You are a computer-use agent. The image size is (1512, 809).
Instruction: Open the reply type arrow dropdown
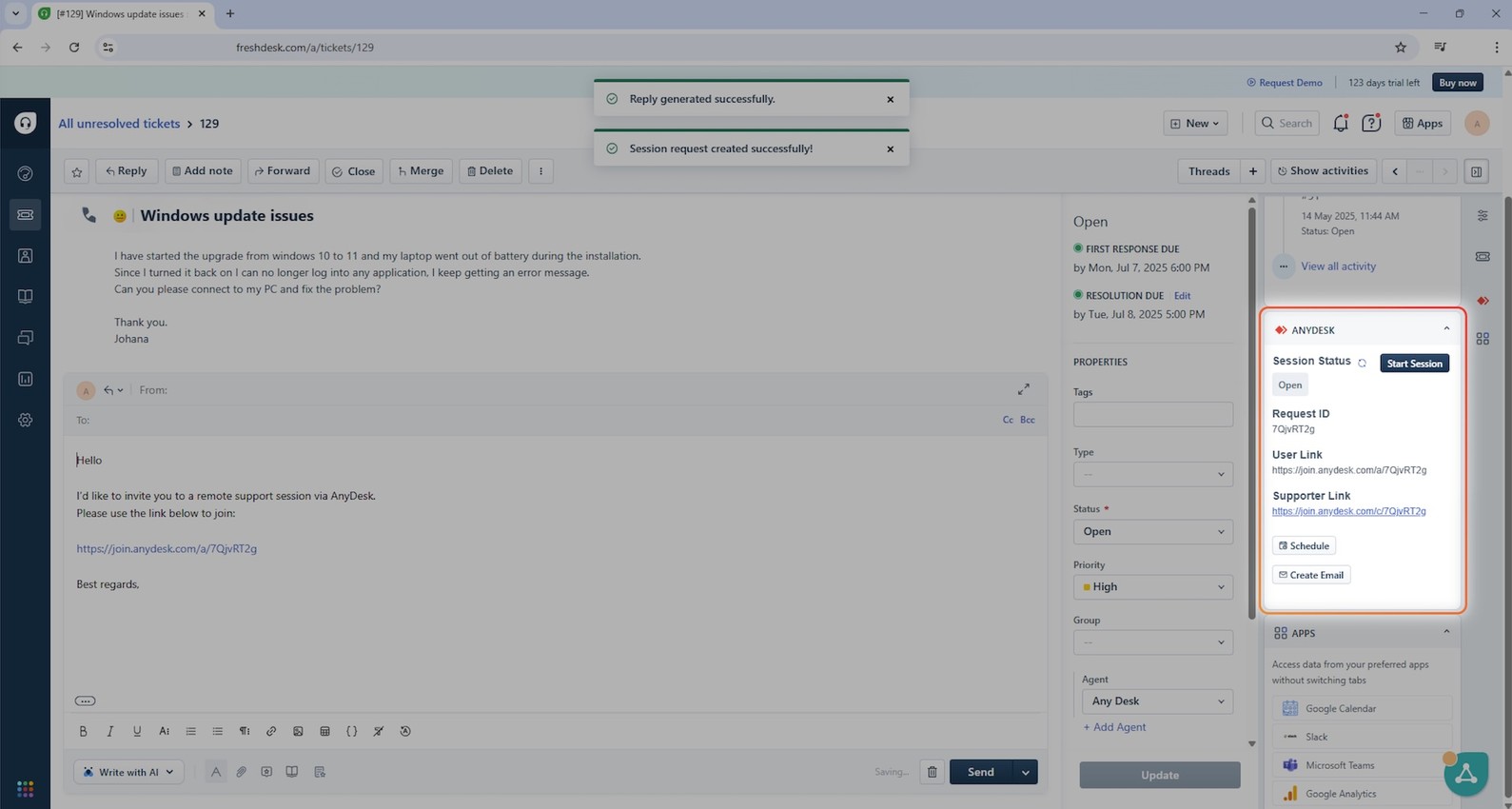pos(113,390)
